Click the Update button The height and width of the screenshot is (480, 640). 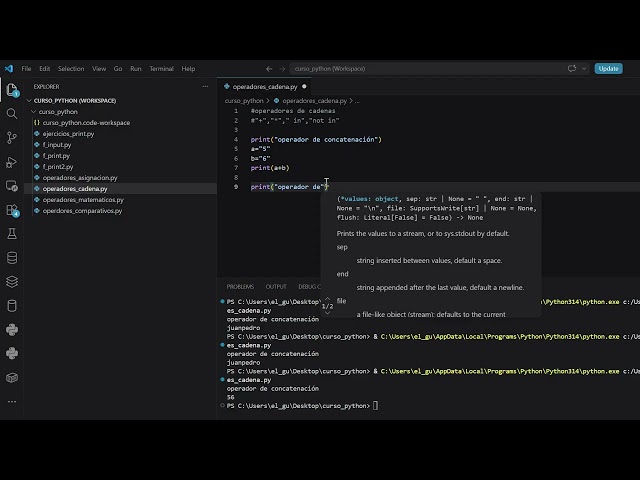(x=608, y=69)
